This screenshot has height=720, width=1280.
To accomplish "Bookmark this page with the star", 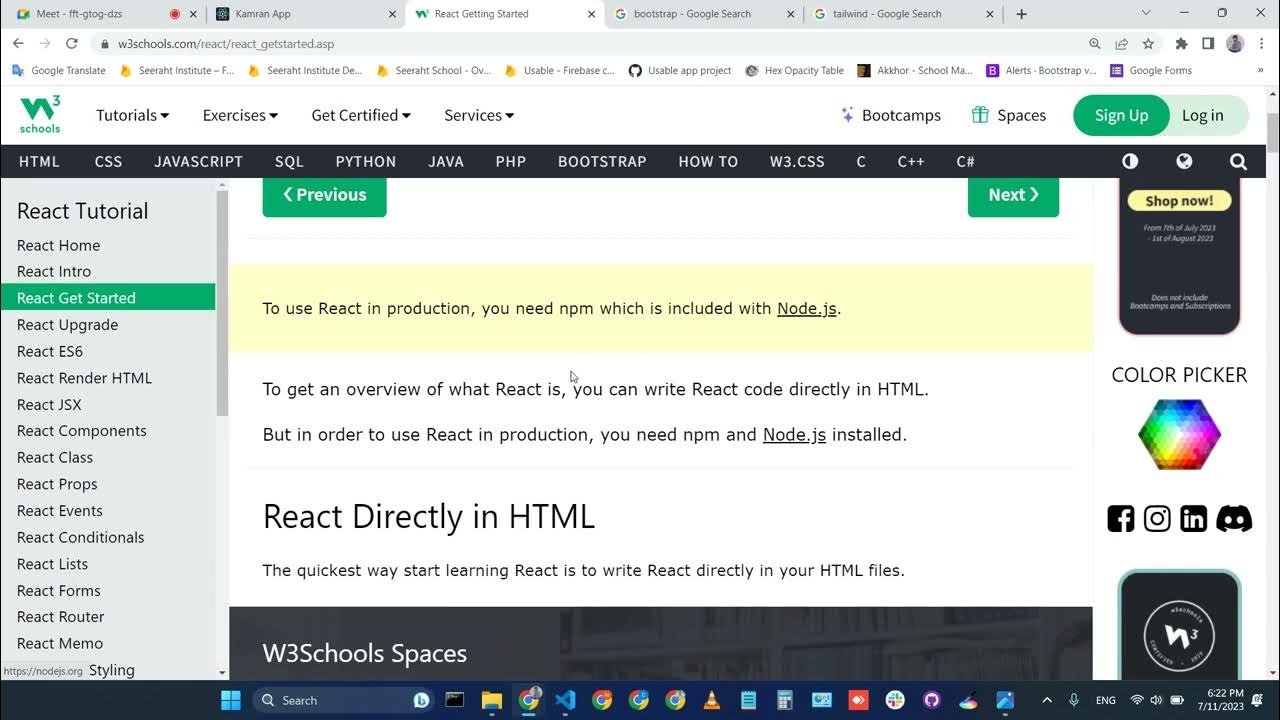I will pos(1148,44).
